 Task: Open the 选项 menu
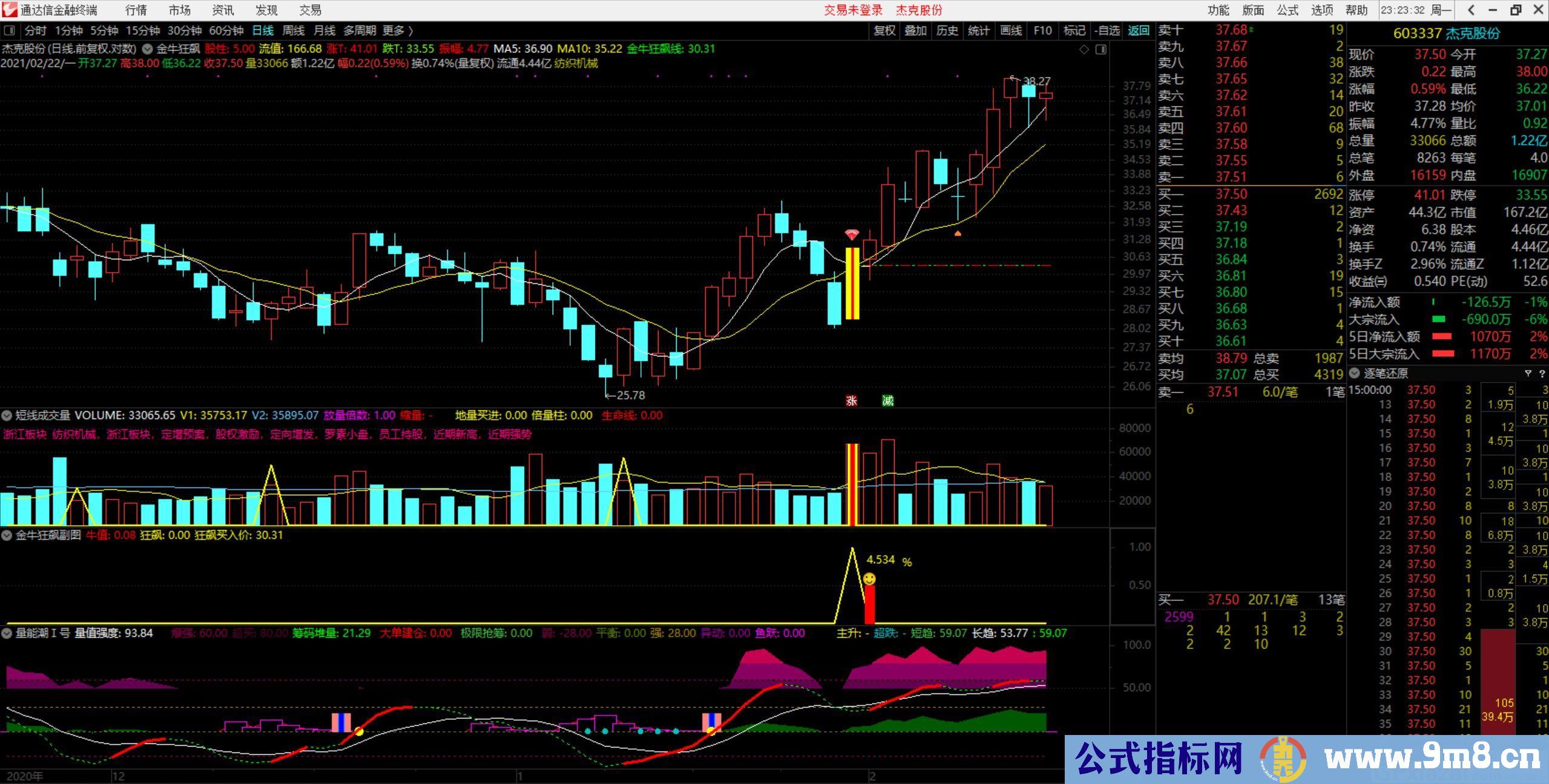coord(1322,10)
